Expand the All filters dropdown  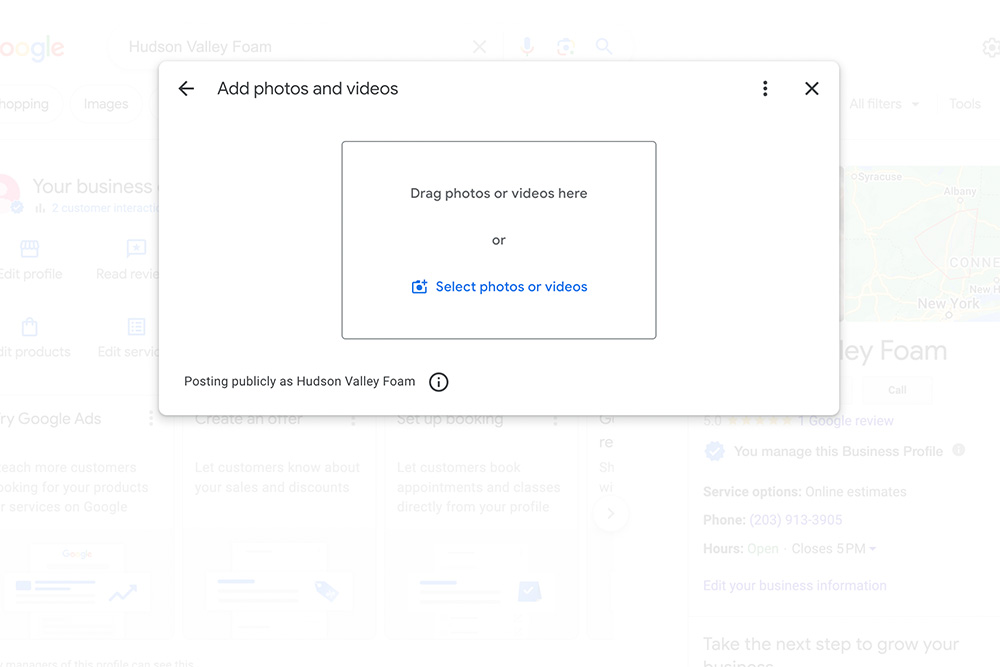[884, 103]
